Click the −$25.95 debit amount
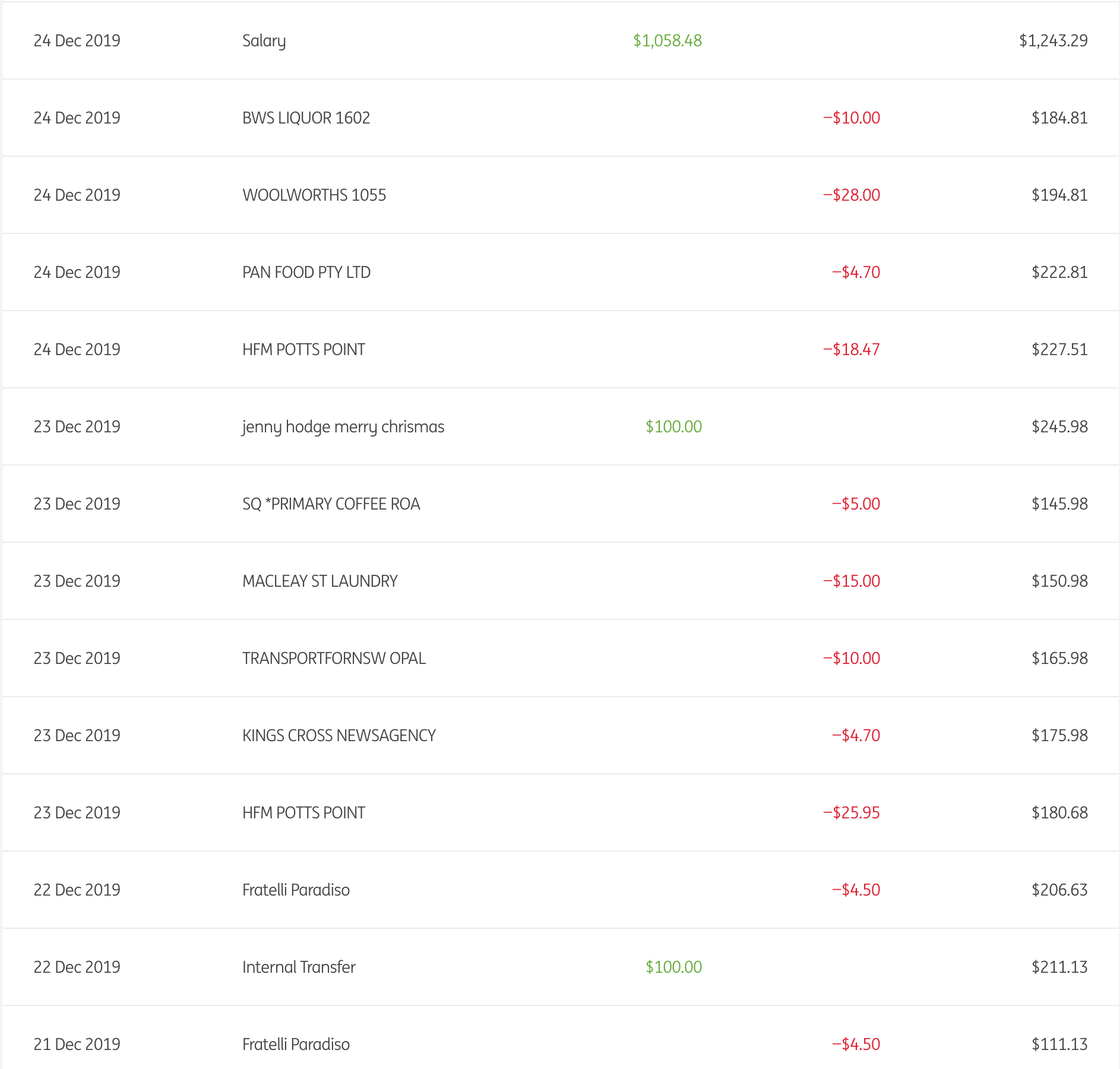Image resolution: width=1120 pixels, height=1069 pixels. [851, 813]
